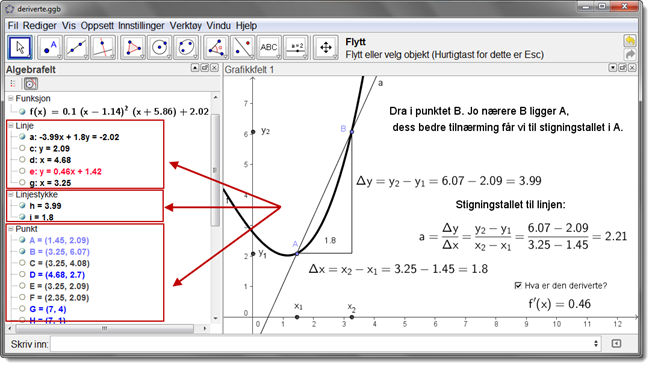This screenshot has width=652, height=367.
Task: Click Algebrafelt scroll down arrow
Action: [215, 318]
